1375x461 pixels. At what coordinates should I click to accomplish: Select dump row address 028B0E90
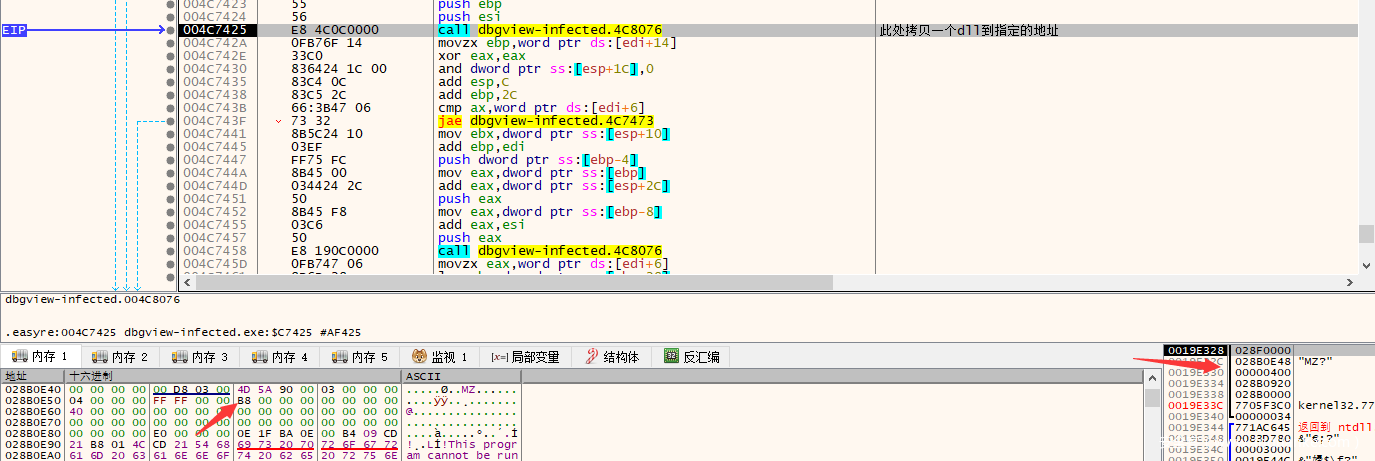[x=31, y=443]
